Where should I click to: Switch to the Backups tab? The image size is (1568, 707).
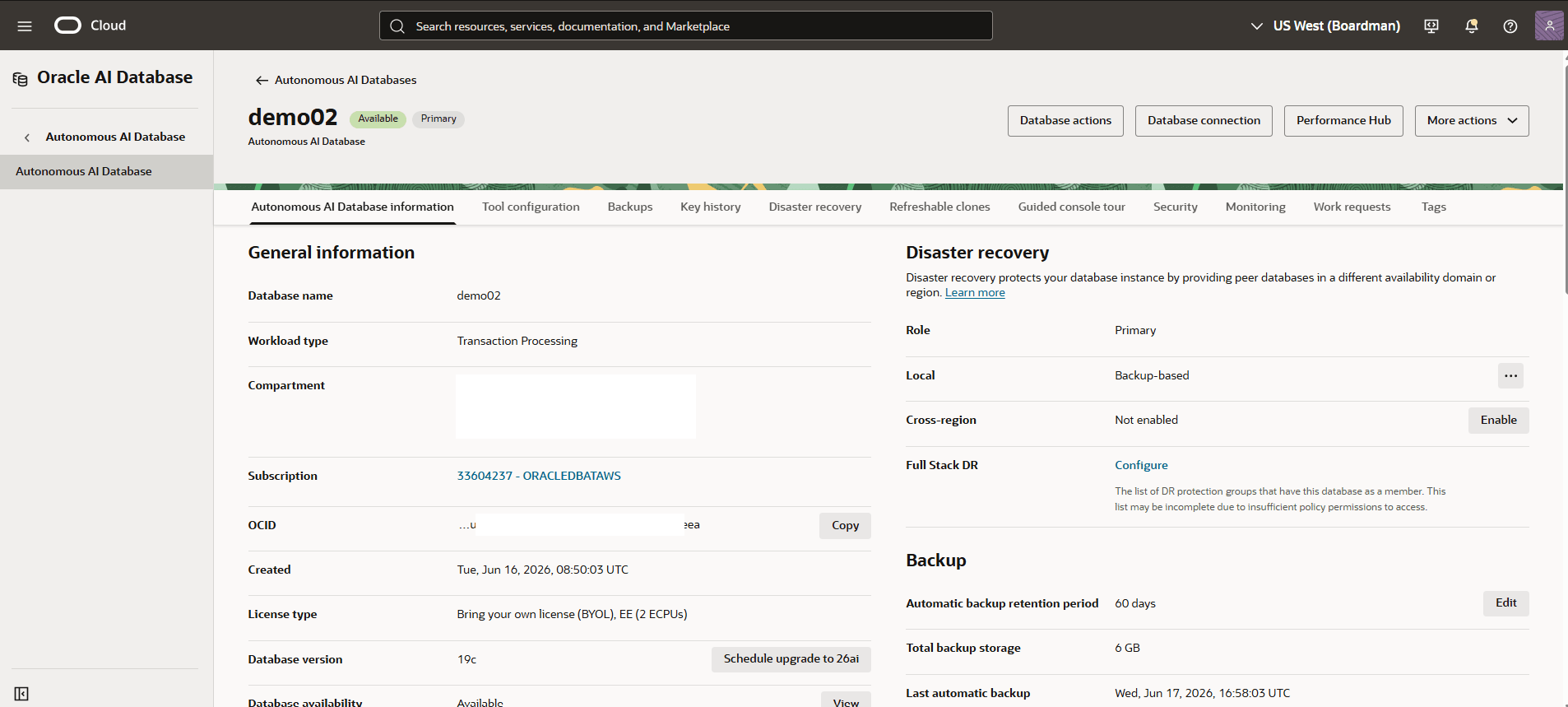click(x=630, y=207)
